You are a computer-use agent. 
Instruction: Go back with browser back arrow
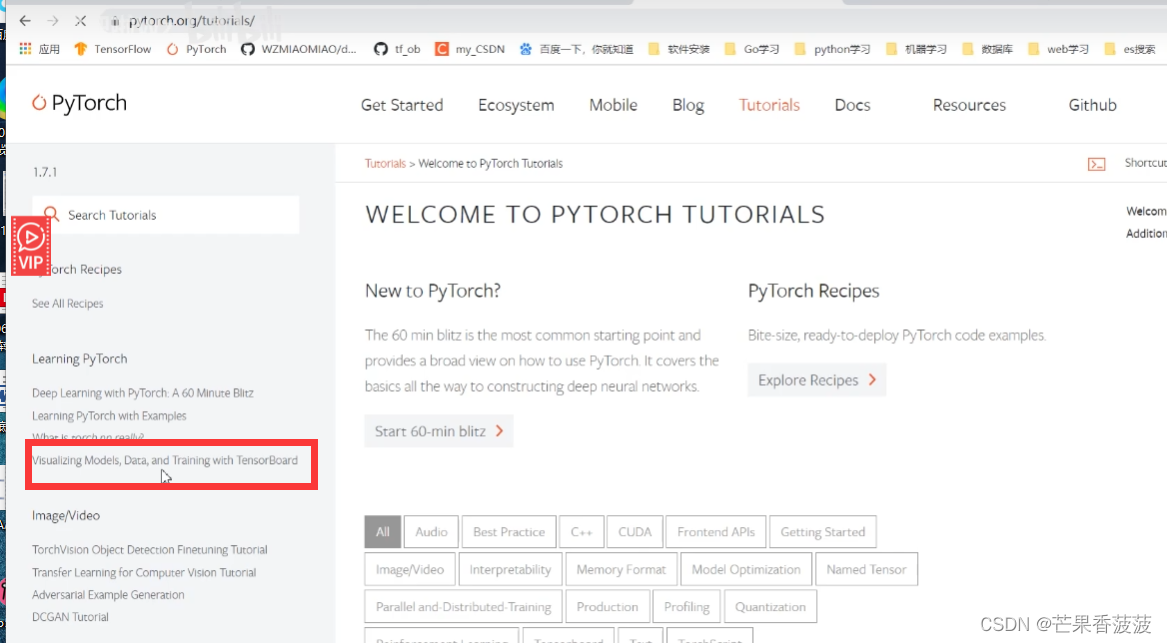pos(25,21)
